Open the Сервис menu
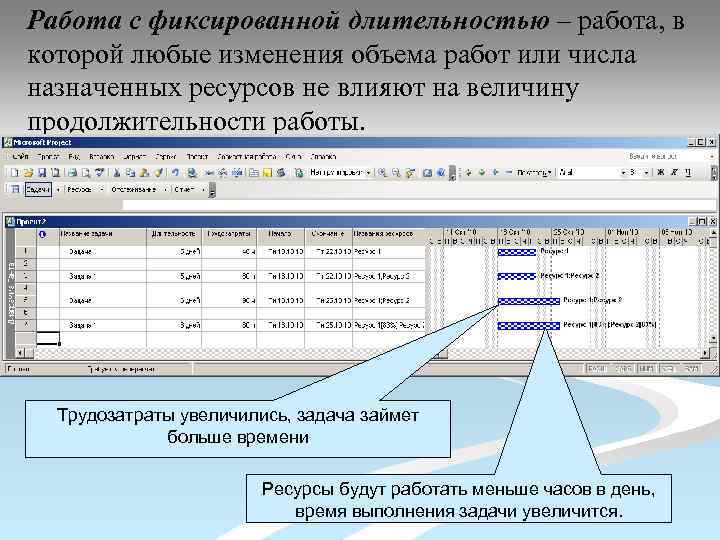 pyautogui.click(x=166, y=157)
